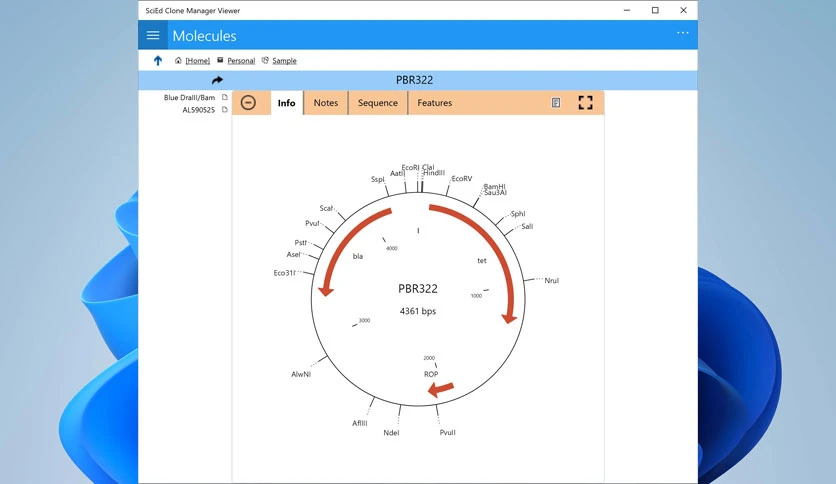Click the SphI restriction site label
Screen dimensions: 836x484
coord(518,214)
